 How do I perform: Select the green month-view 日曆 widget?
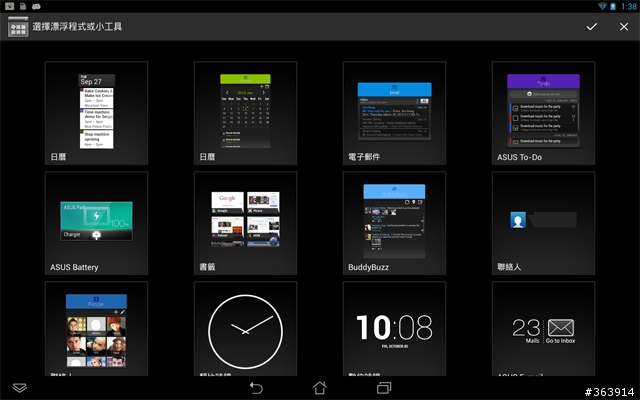245,113
